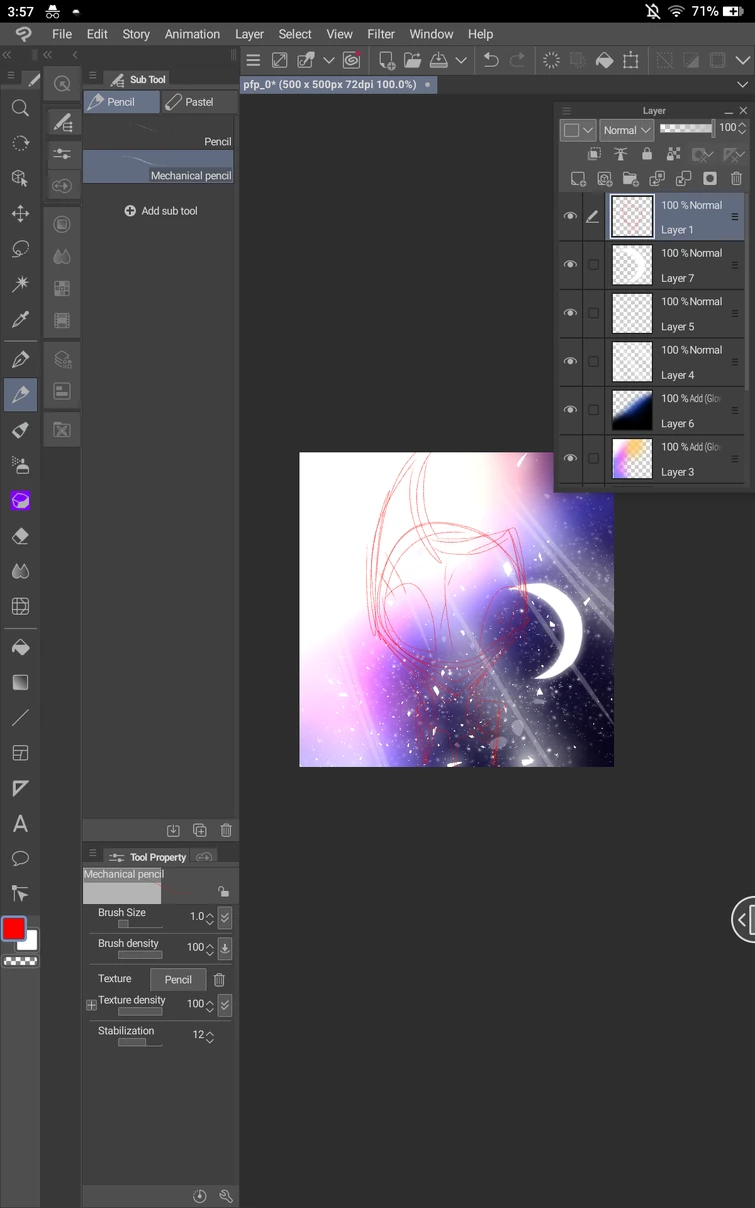Toggle the lock icon in Tool Property preview

(223, 891)
